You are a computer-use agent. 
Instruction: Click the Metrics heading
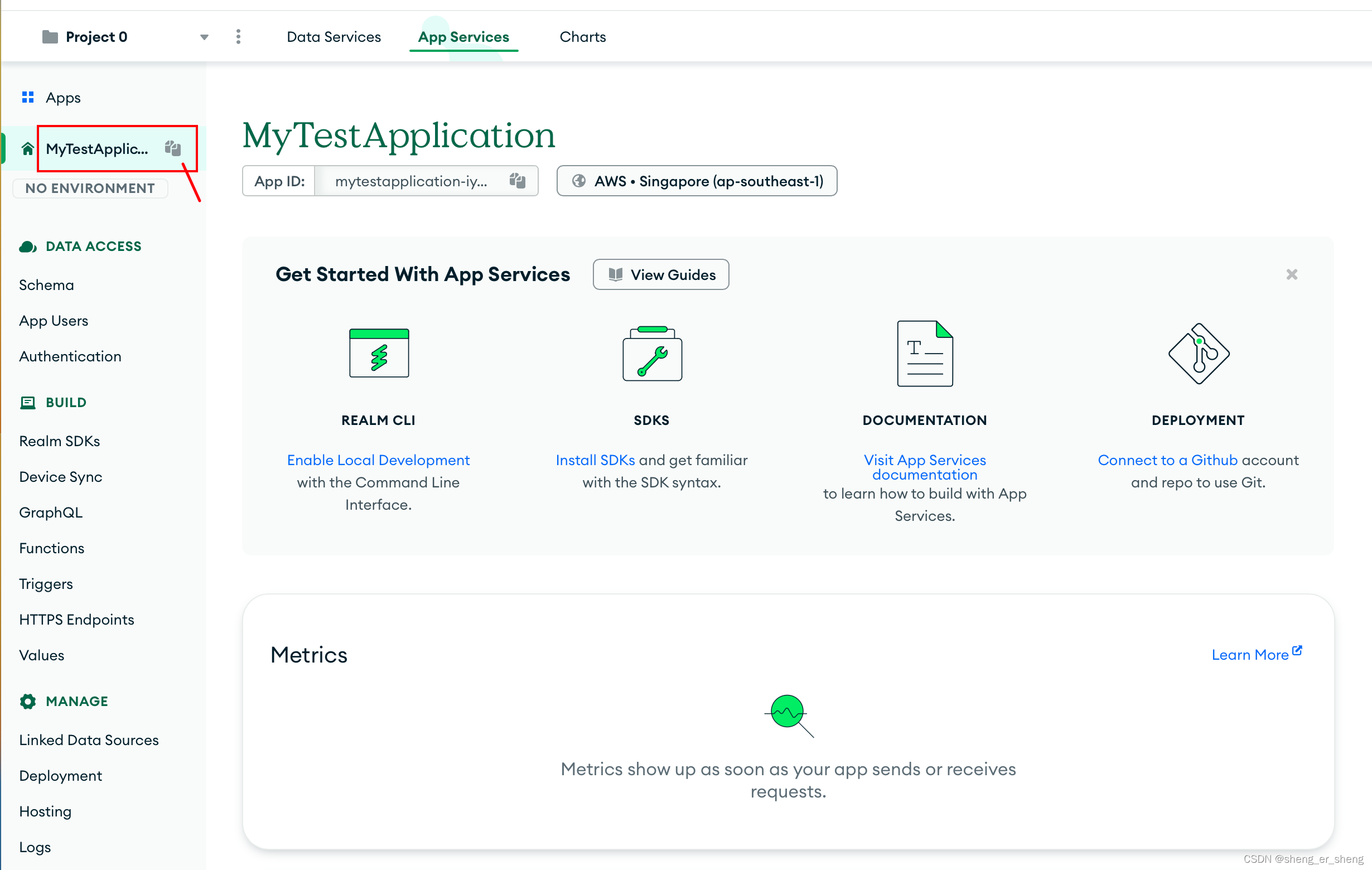click(309, 655)
